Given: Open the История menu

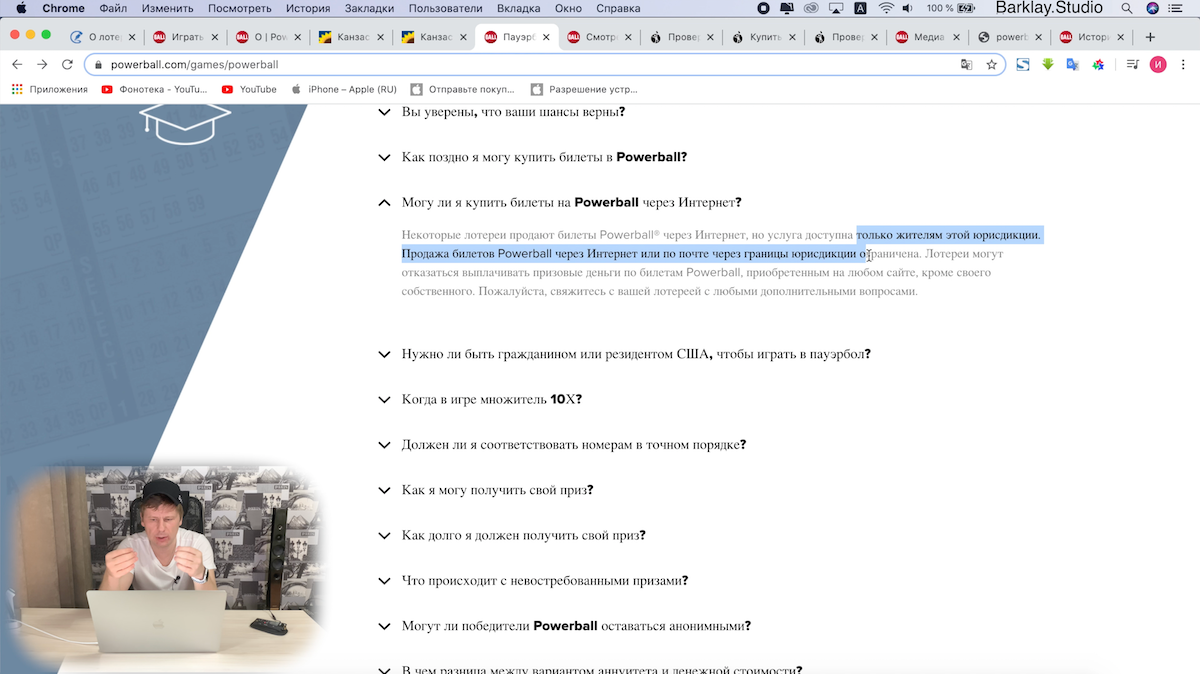Looking at the screenshot, I should pyautogui.click(x=308, y=8).
